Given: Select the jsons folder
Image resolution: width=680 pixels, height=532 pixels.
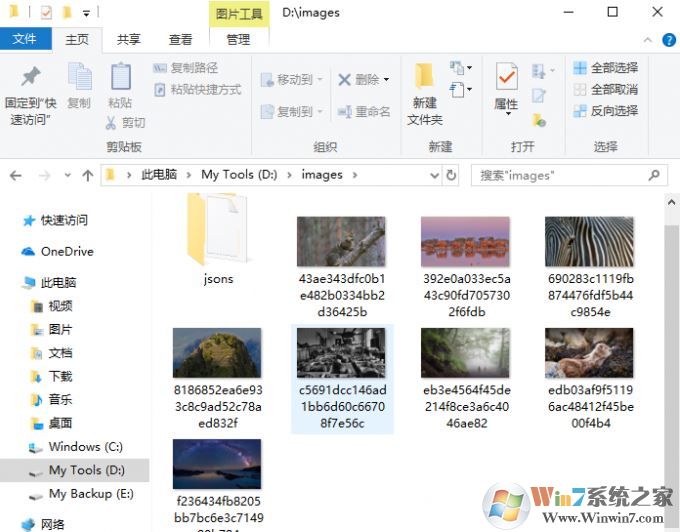Looking at the screenshot, I should (218, 239).
